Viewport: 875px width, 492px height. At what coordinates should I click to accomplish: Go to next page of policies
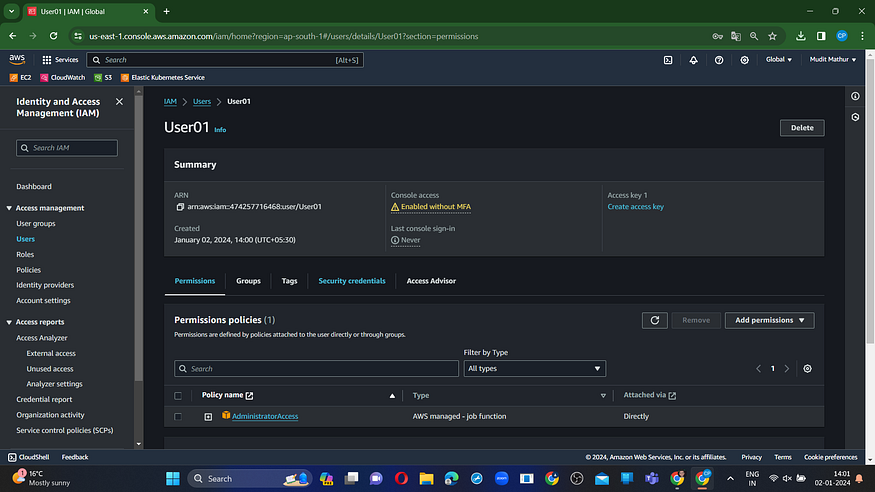[787, 369]
